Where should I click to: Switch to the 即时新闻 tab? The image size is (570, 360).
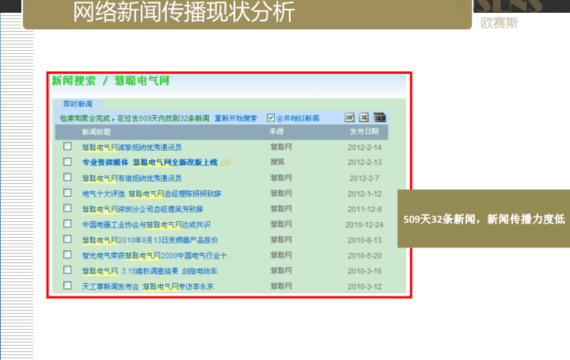(x=78, y=104)
